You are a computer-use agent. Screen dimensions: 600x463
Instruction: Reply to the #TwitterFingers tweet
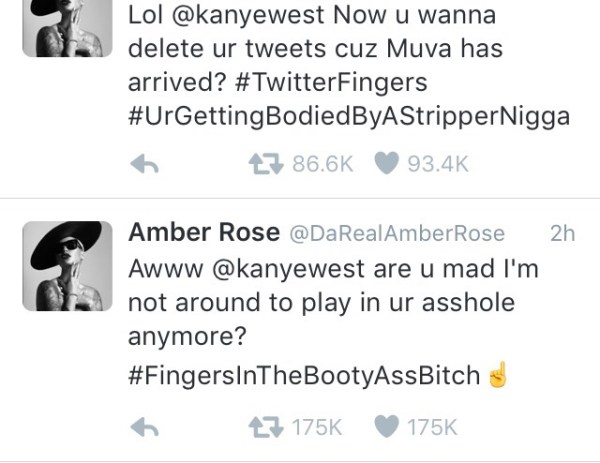[144, 164]
